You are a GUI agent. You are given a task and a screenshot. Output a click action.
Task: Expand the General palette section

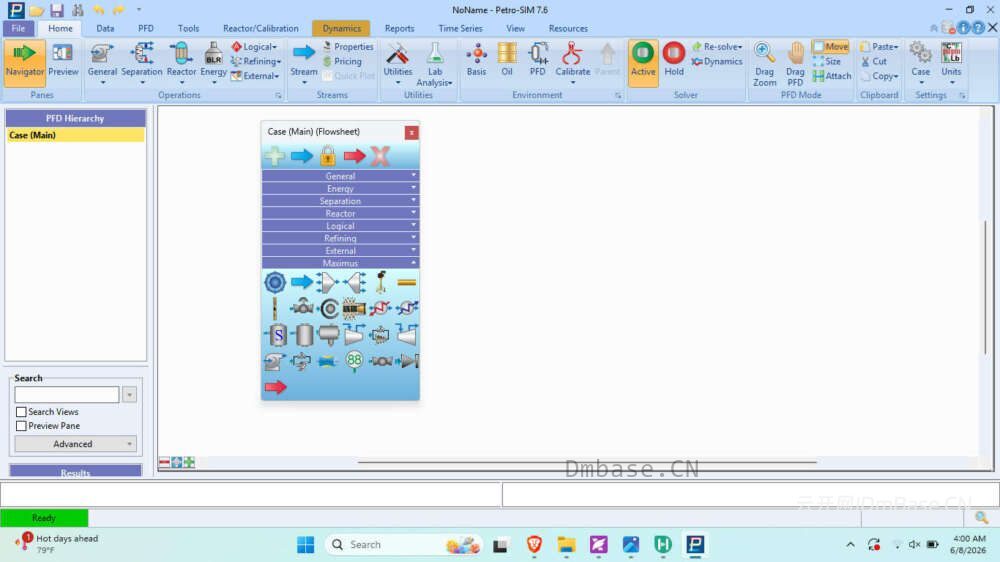click(340, 175)
